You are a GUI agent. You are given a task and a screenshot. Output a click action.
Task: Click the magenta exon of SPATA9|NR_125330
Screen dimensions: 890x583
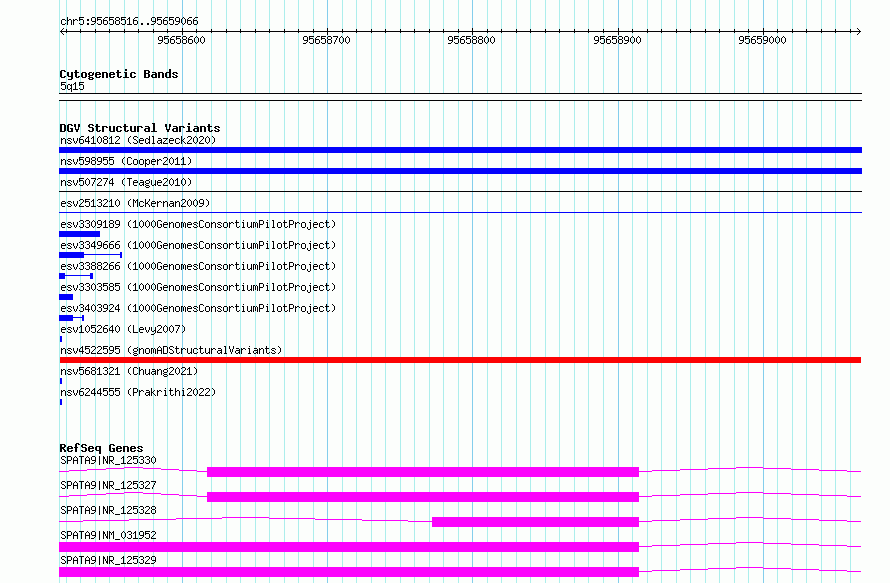pos(423,472)
